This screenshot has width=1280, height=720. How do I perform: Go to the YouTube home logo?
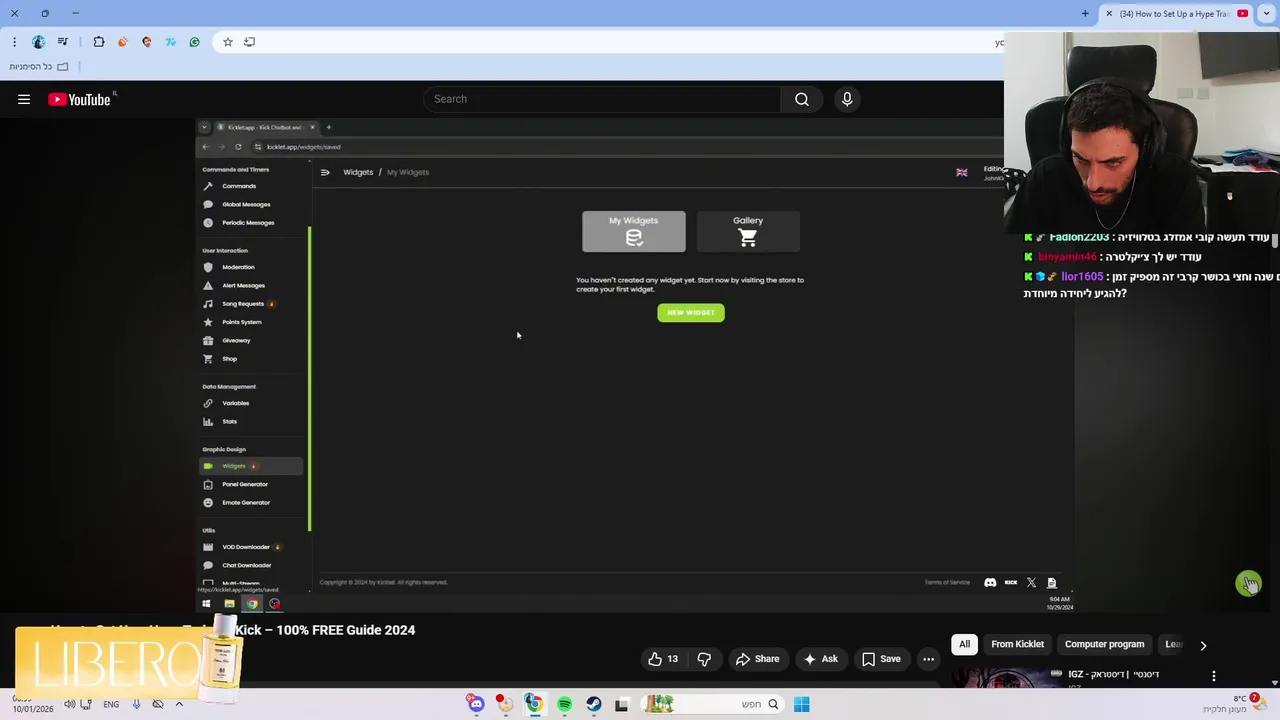(x=79, y=99)
